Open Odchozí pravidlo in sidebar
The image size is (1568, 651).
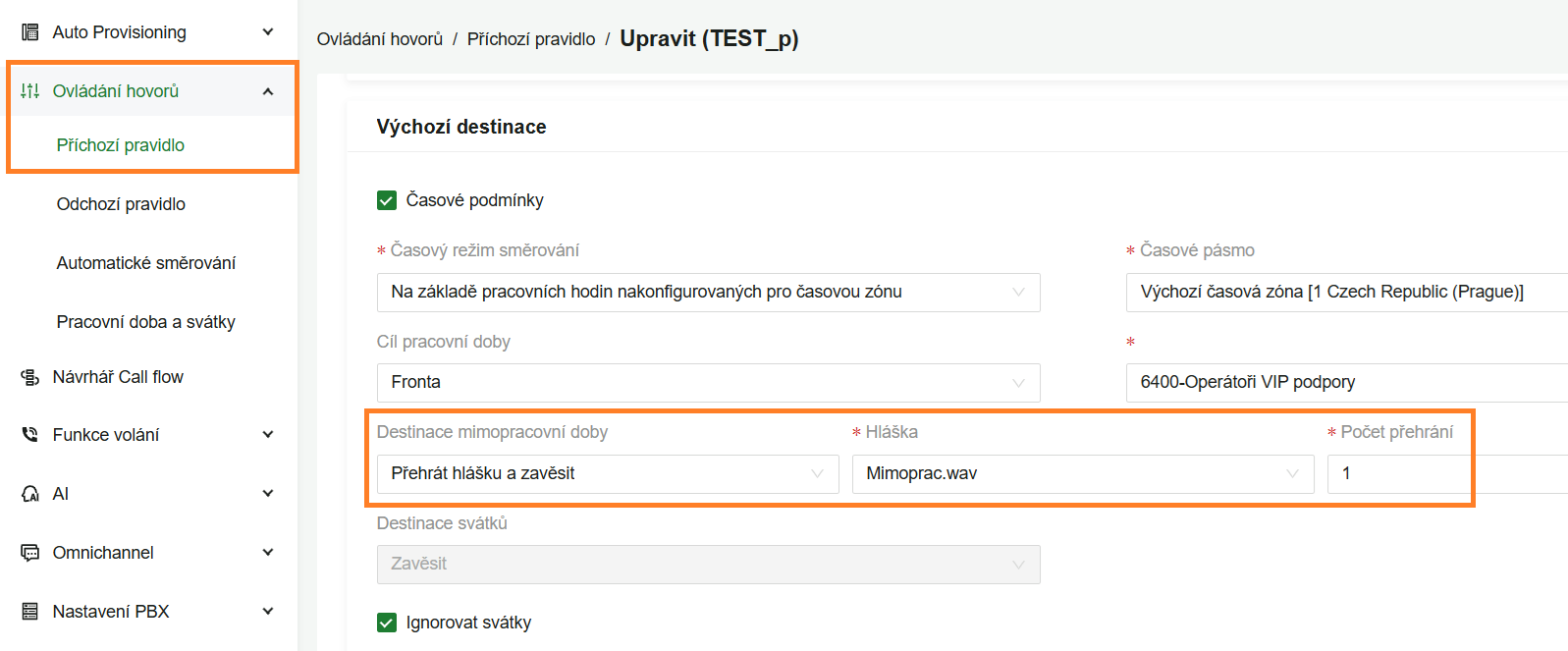point(121,204)
